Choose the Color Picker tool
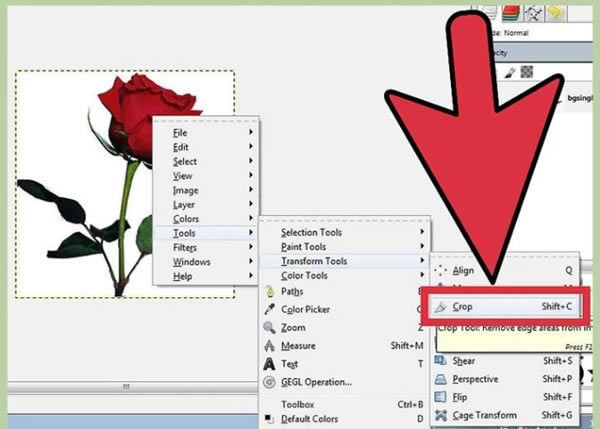This screenshot has height=429, width=600. coord(344,309)
